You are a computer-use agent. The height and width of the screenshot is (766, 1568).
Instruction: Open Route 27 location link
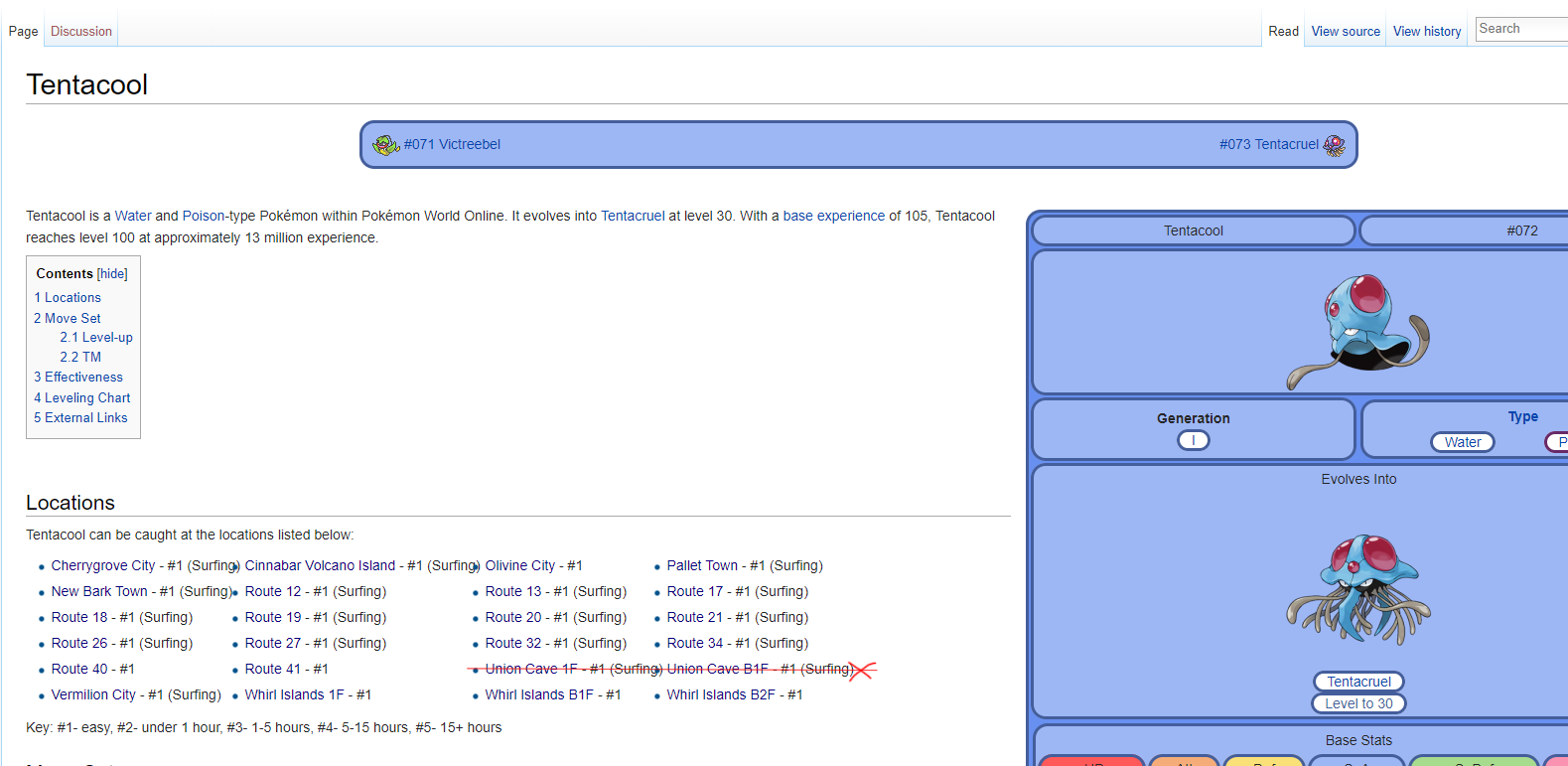pyautogui.click(x=273, y=643)
